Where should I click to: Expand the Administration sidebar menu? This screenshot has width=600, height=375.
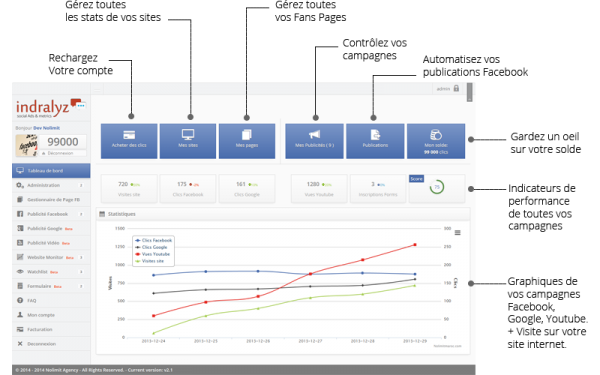coord(51,185)
